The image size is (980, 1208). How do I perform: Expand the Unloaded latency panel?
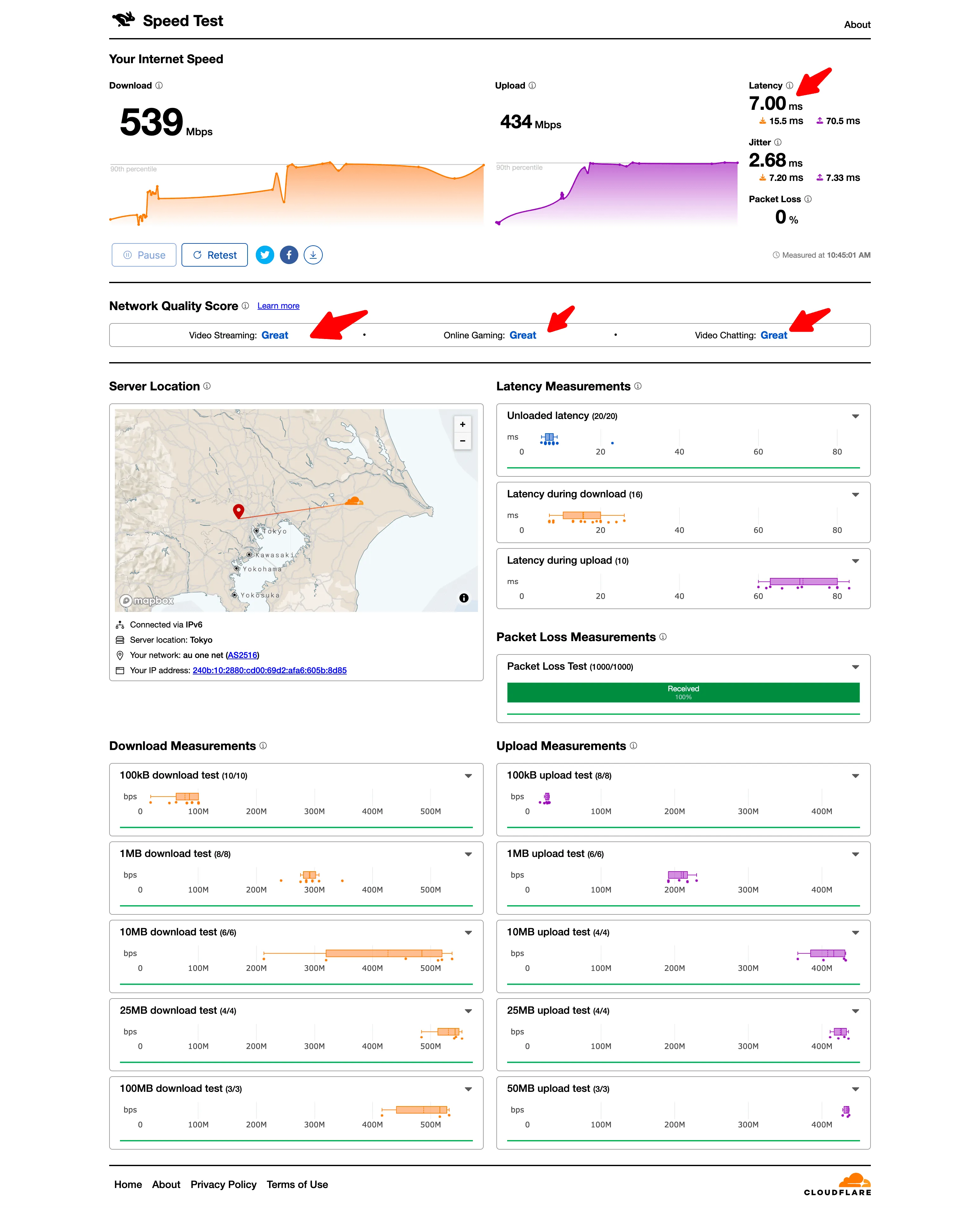tap(856, 417)
